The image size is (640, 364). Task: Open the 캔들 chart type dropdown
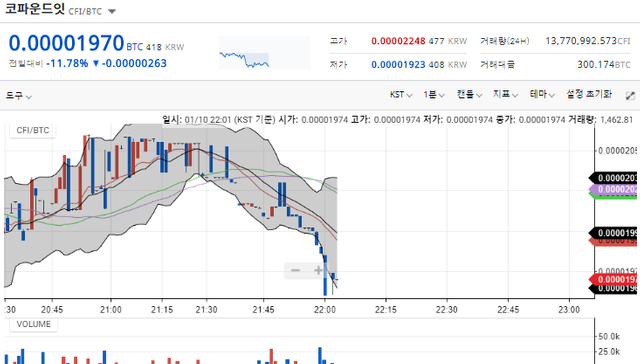(x=469, y=95)
